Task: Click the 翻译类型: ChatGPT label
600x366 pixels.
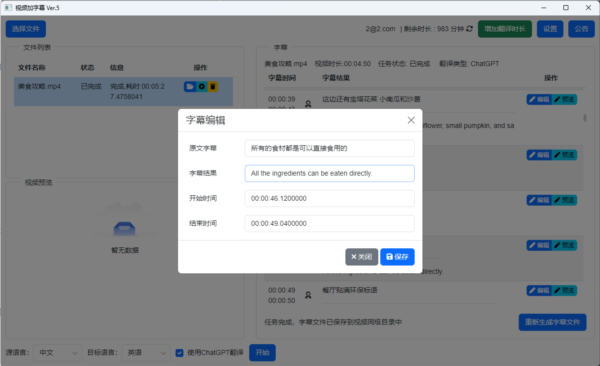Action: tap(469, 64)
